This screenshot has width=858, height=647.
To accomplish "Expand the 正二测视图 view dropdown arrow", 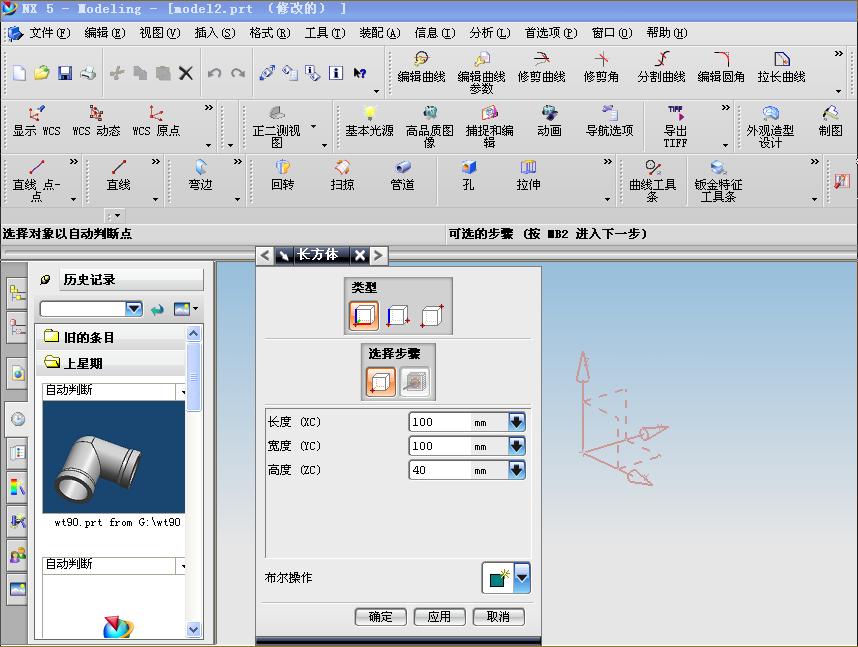I will [314, 126].
